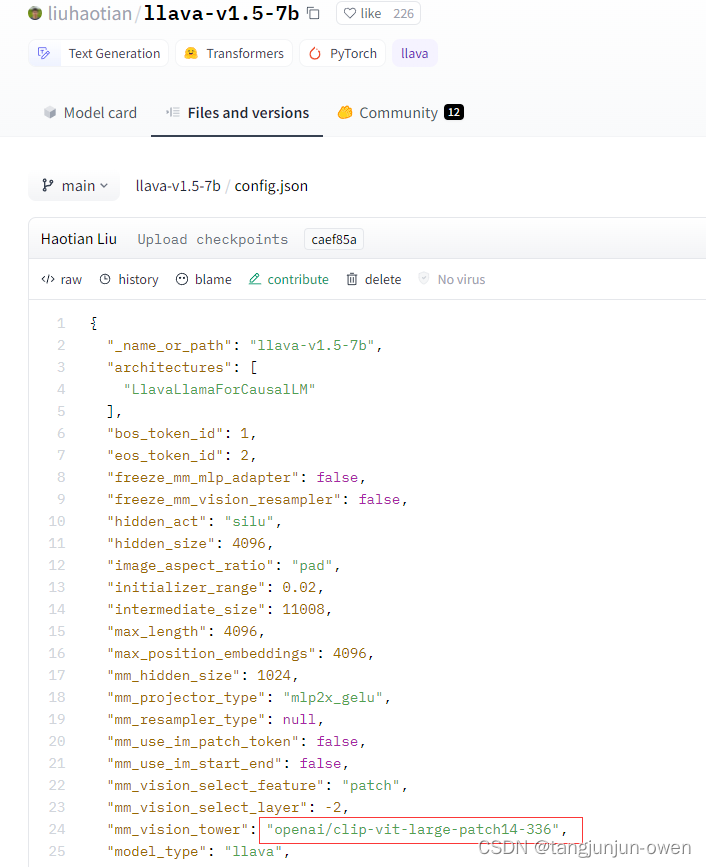The height and width of the screenshot is (867, 706).
Task: Select the Transformers tag
Action: [234, 53]
